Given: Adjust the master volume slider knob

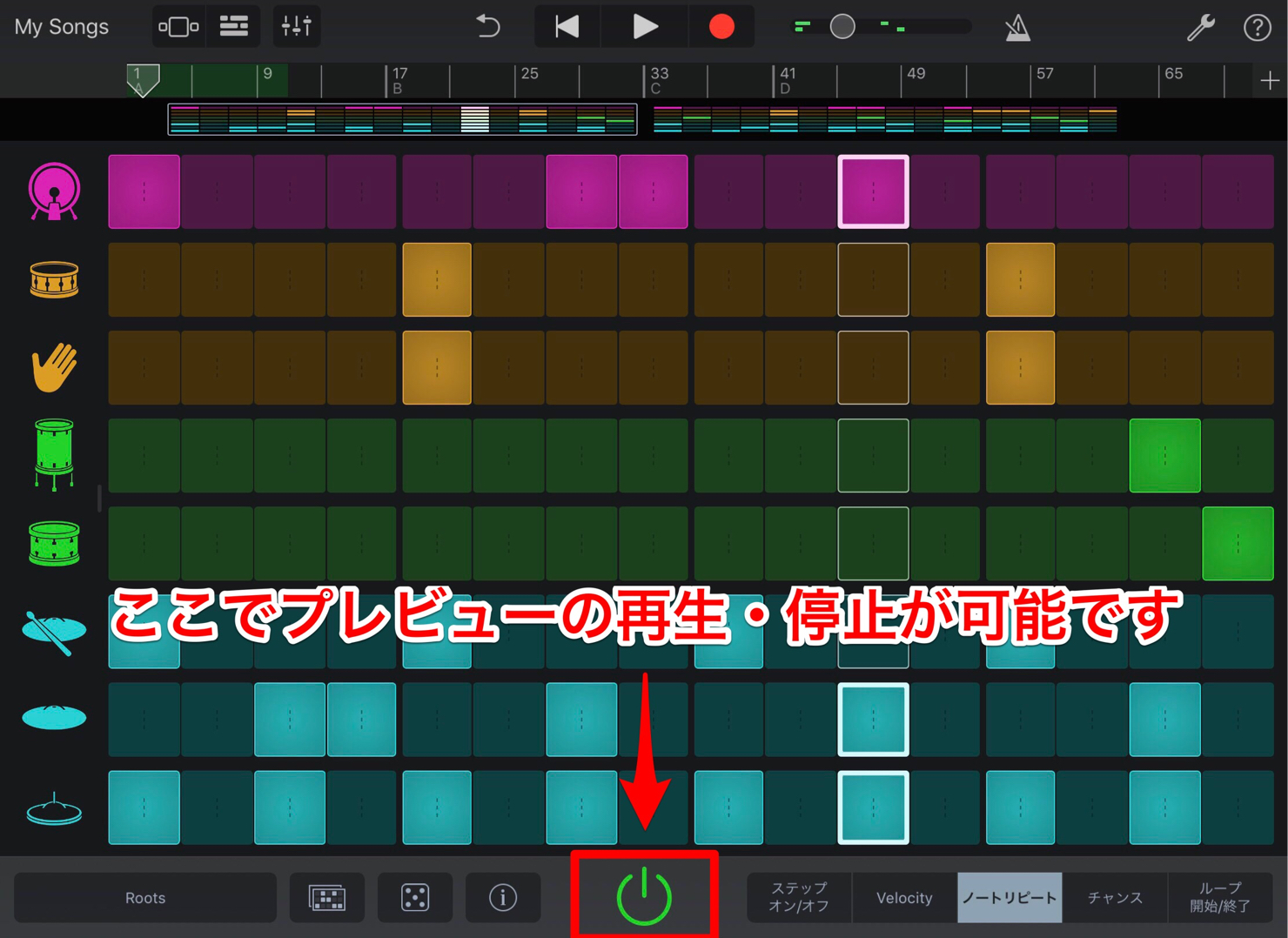Looking at the screenshot, I should 842,27.
